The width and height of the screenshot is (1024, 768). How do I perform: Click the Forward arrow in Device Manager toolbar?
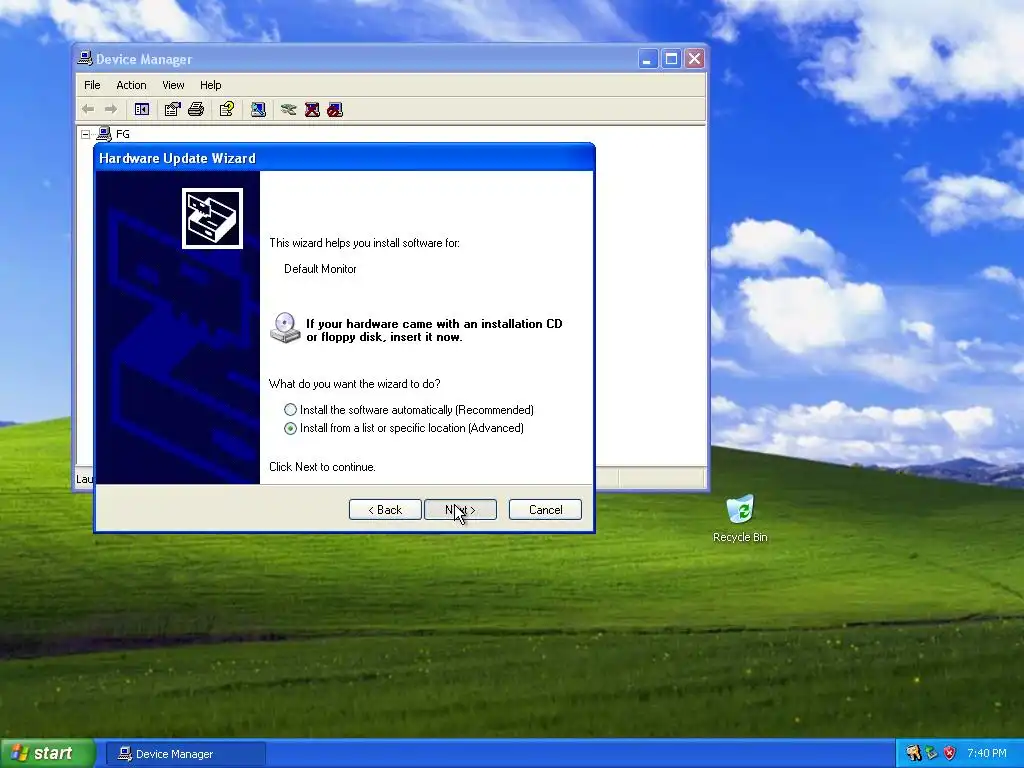(x=111, y=110)
